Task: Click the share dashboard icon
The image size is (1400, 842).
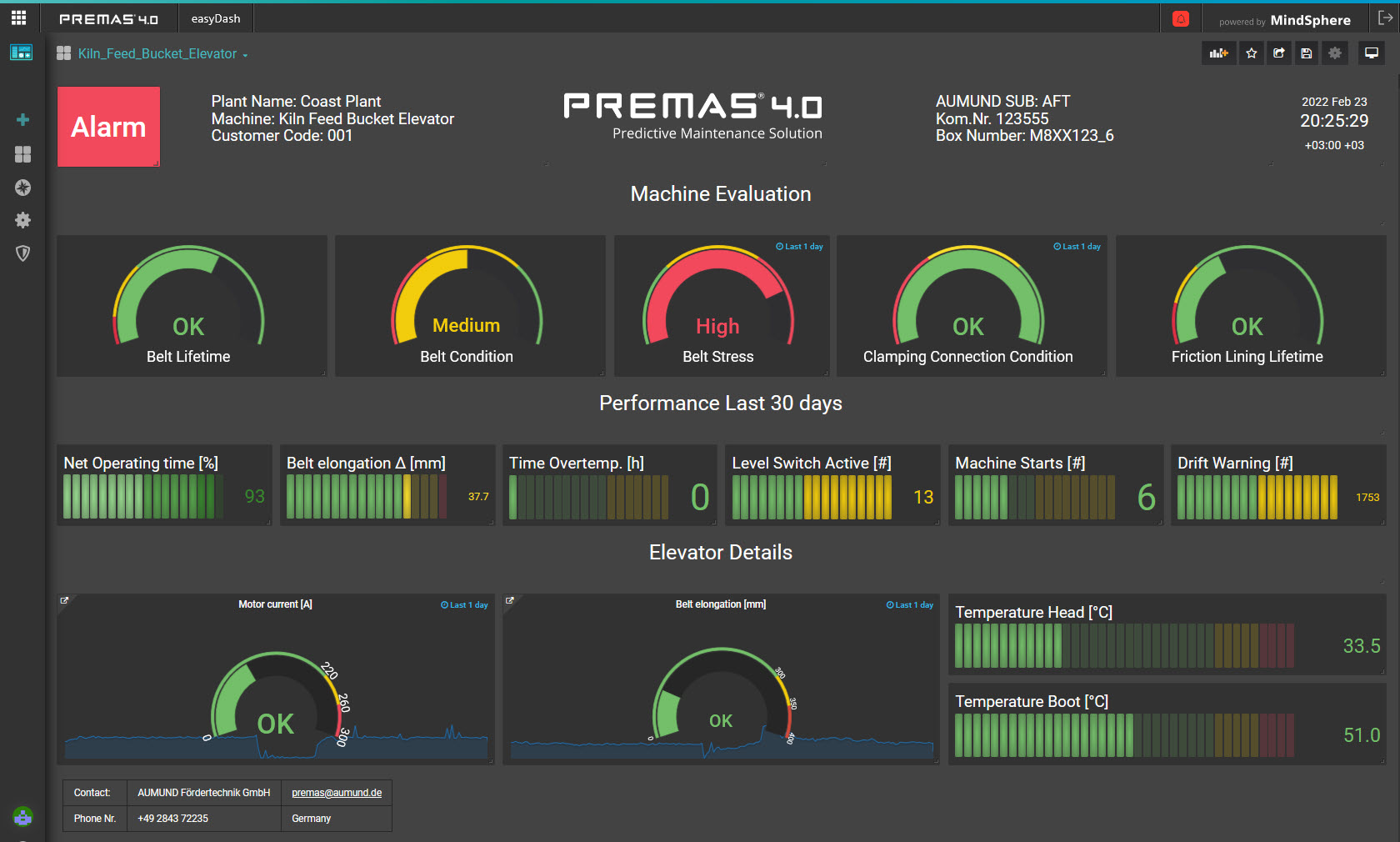Action: [1279, 53]
